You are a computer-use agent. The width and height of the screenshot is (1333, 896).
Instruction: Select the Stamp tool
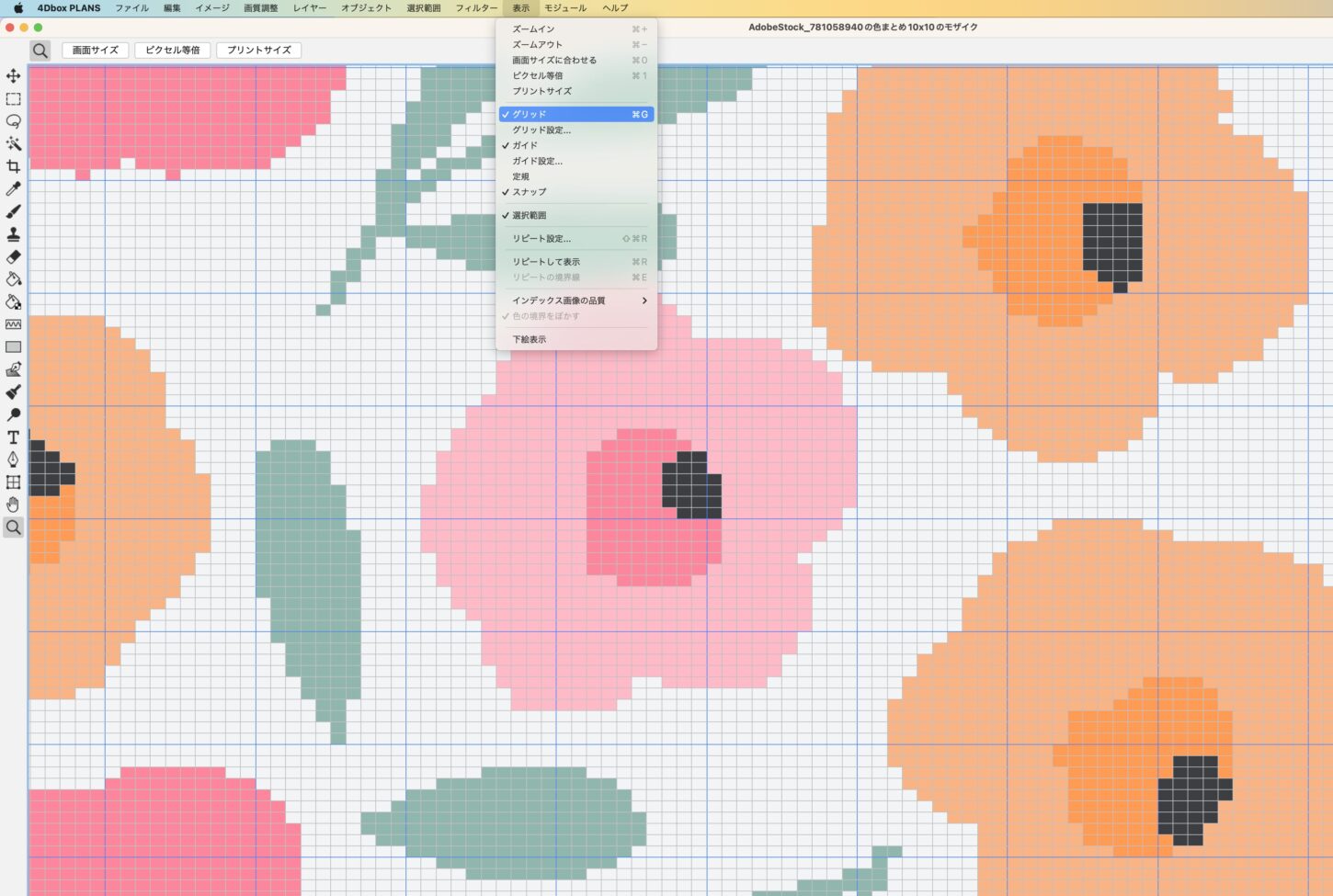click(x=13, y=234)
